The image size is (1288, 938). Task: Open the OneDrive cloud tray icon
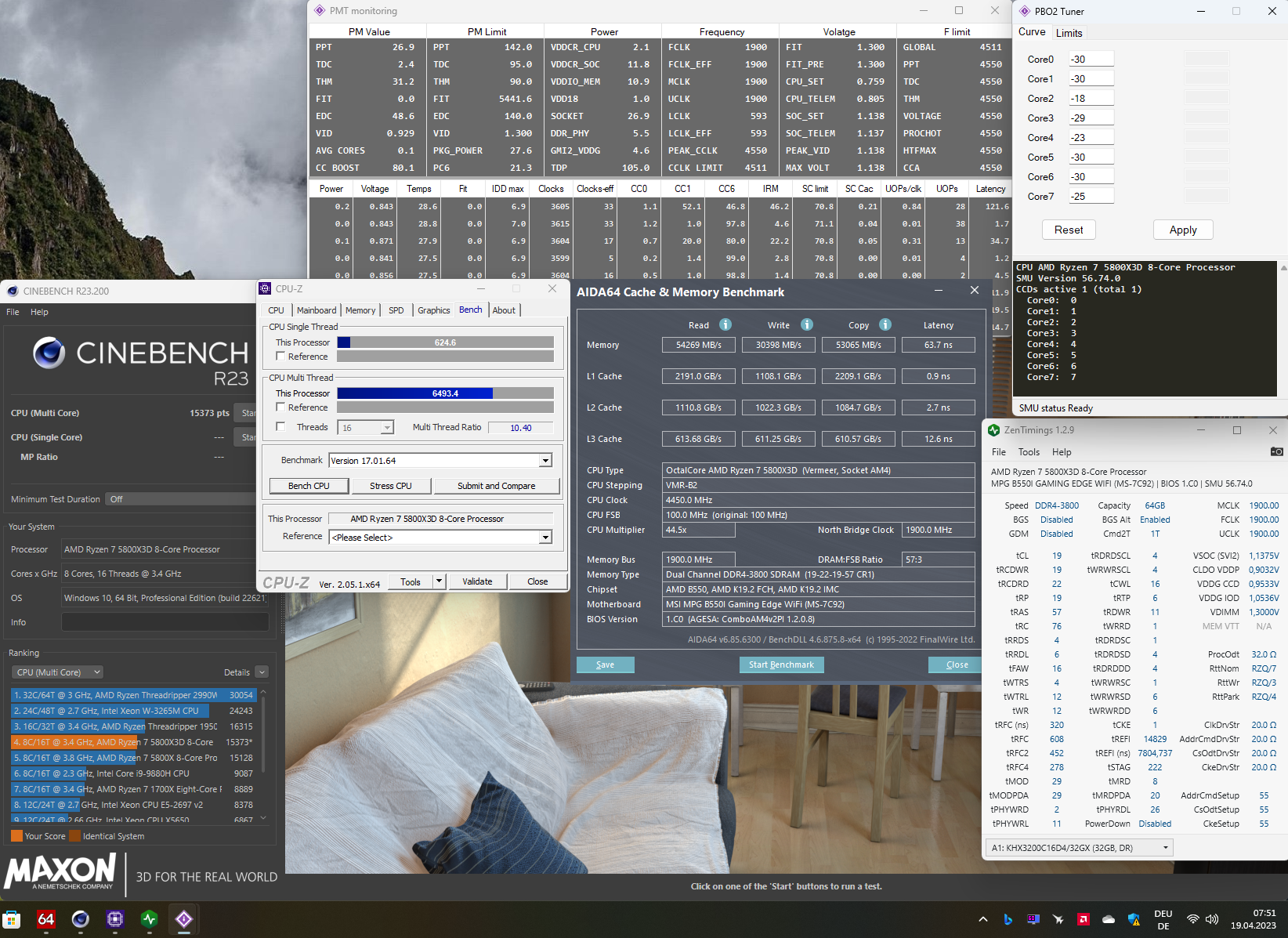[x=1109, y=919]
